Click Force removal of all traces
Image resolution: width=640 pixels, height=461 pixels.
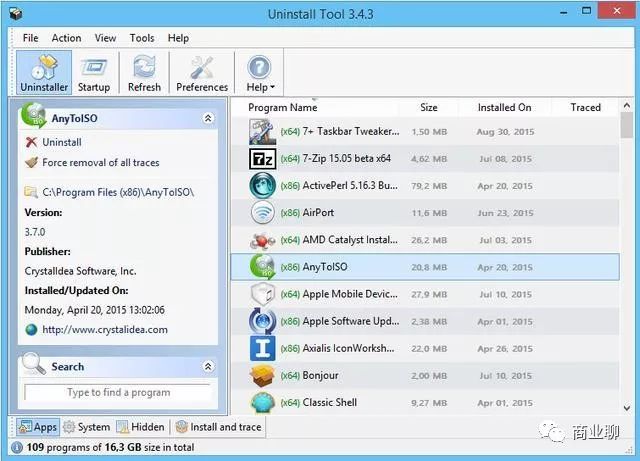(x=101, y=163)
